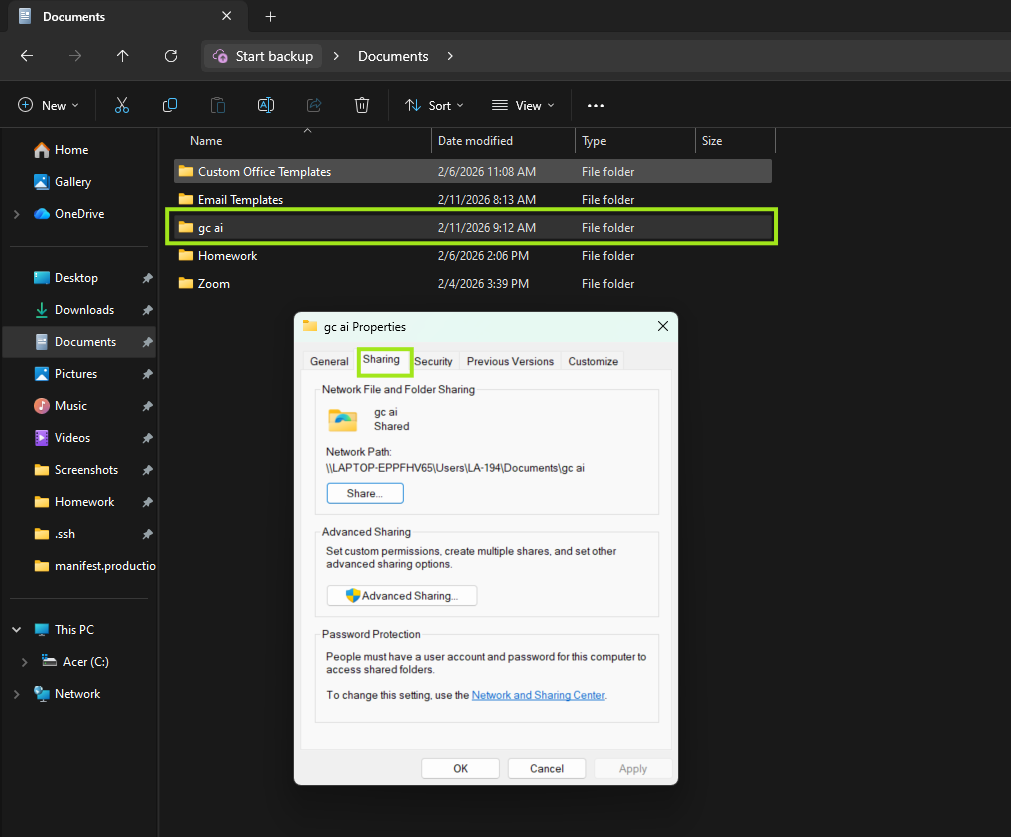This screenshot has width=1011, height=837.
Task: Click the Copy icon in toolbar
Action: click(170, 105)
